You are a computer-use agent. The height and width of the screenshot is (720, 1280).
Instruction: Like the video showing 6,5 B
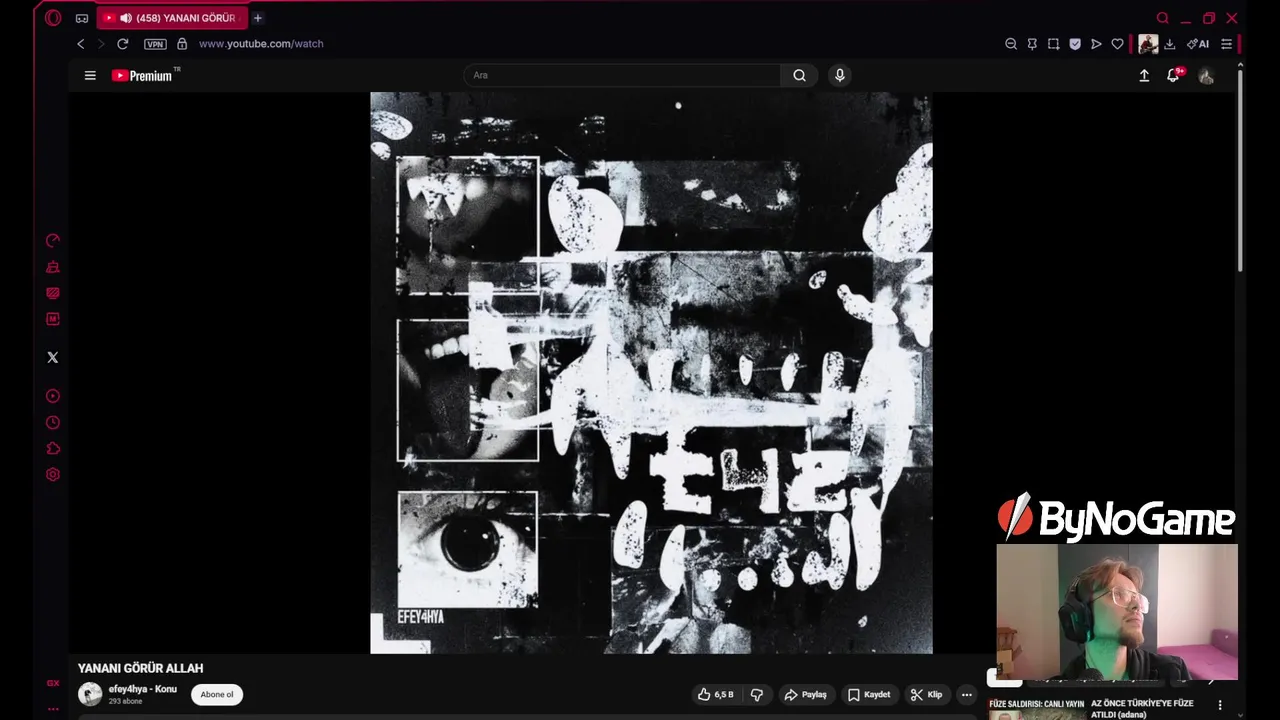click(x=716, y=695)
